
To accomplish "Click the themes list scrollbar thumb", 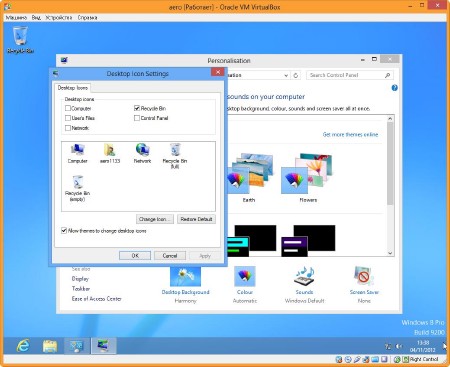I will point(390,163).
